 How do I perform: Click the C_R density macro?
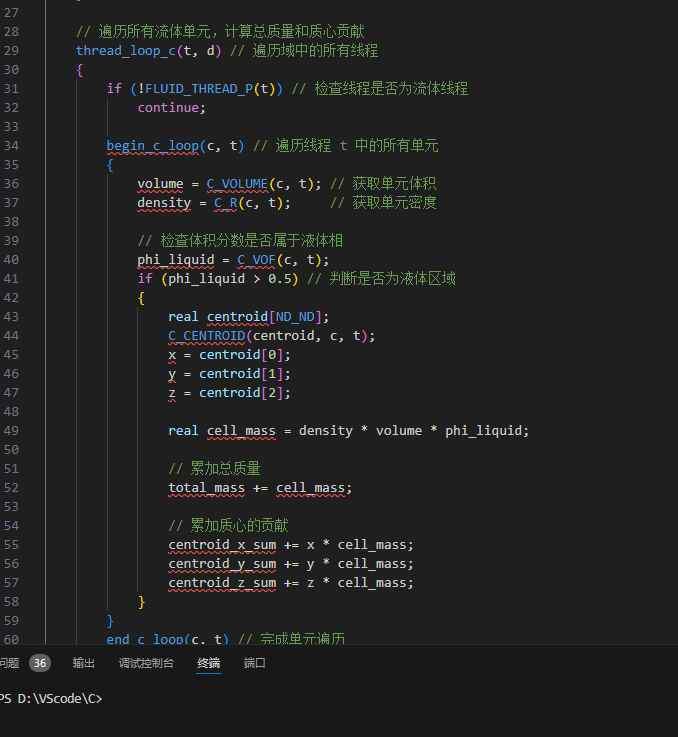click(x=225, y=203)
